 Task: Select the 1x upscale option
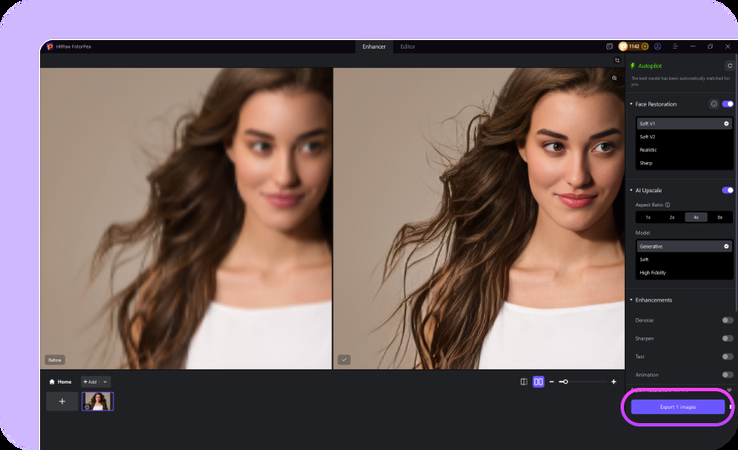[x=648, y=217]
